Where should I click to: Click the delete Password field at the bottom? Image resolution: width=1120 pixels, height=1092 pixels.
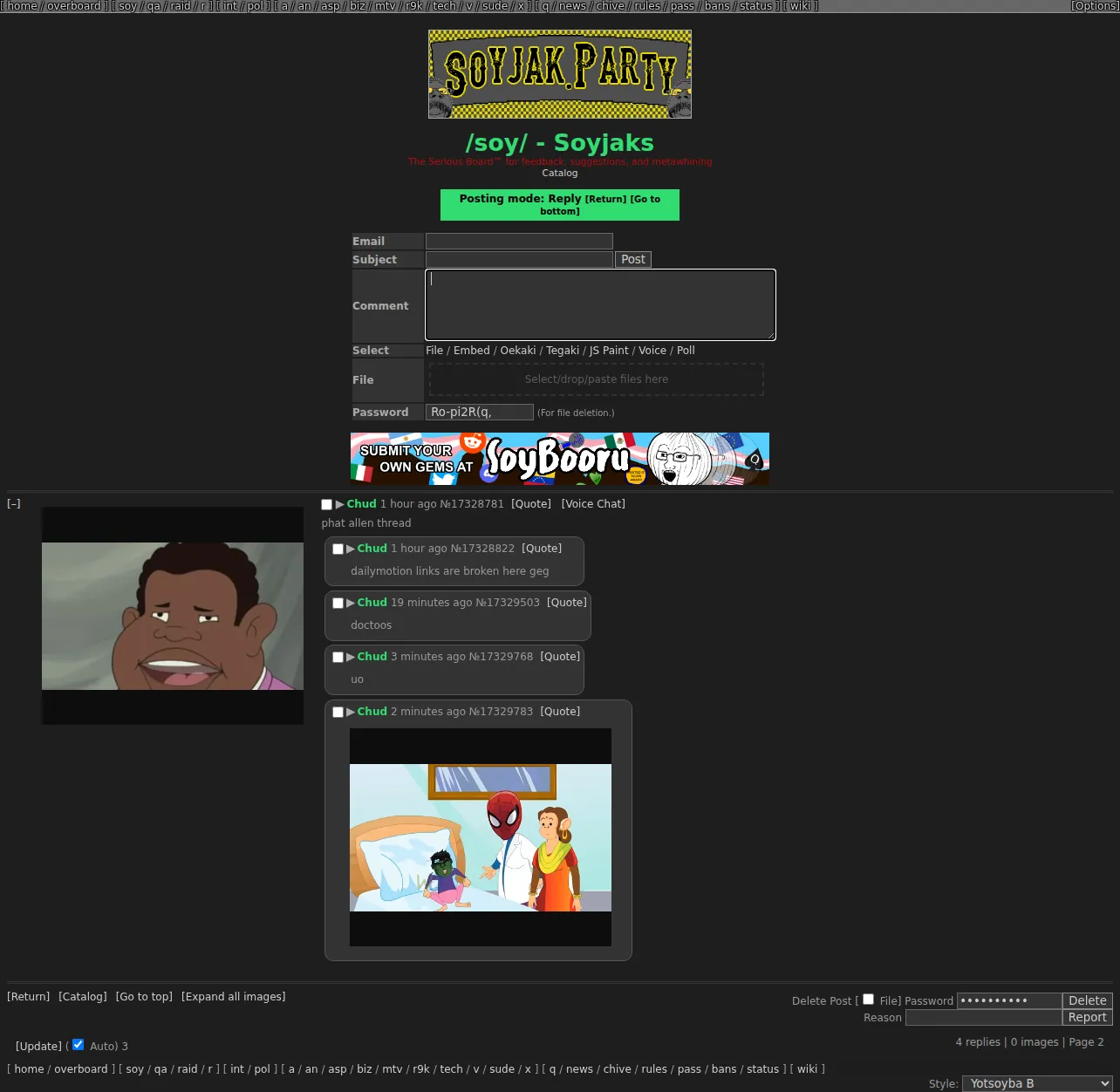[1009, 1001]
